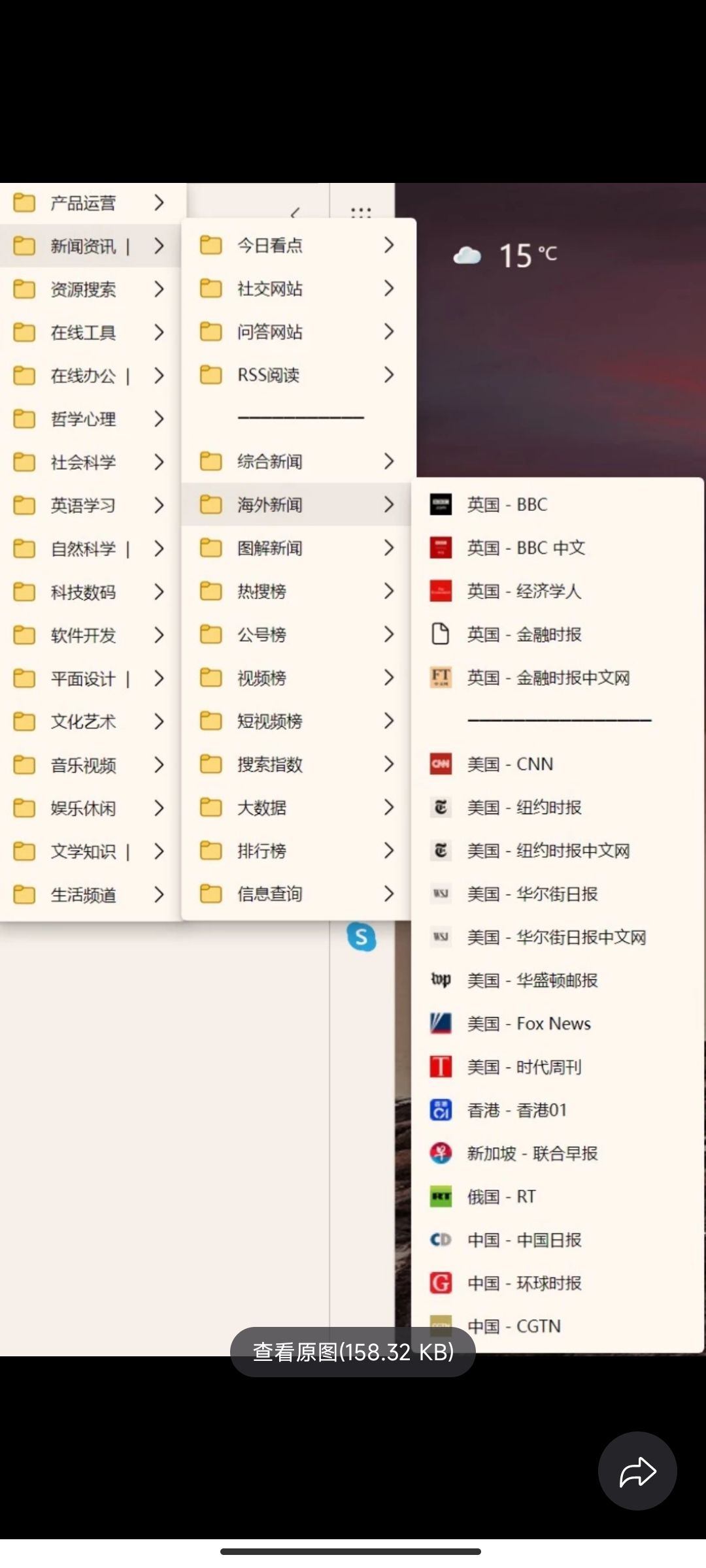Click the blue 香港01 favicon
Image resolution: width=706 pixels, height=1568 pixels.
(441, 1110)
